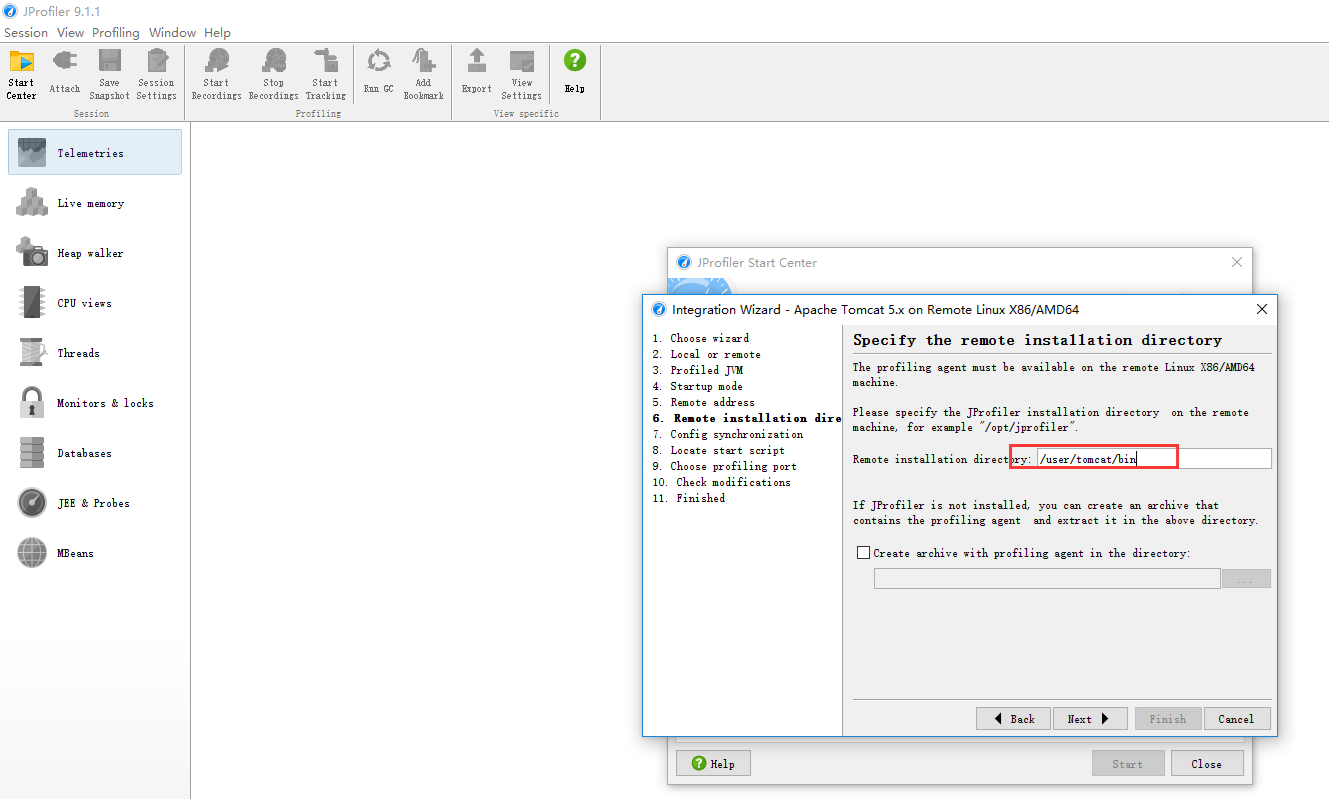This screenshot has width=1329, height=799.
Task: Open the Live memory sidebar section
Action: click(95, 202)
